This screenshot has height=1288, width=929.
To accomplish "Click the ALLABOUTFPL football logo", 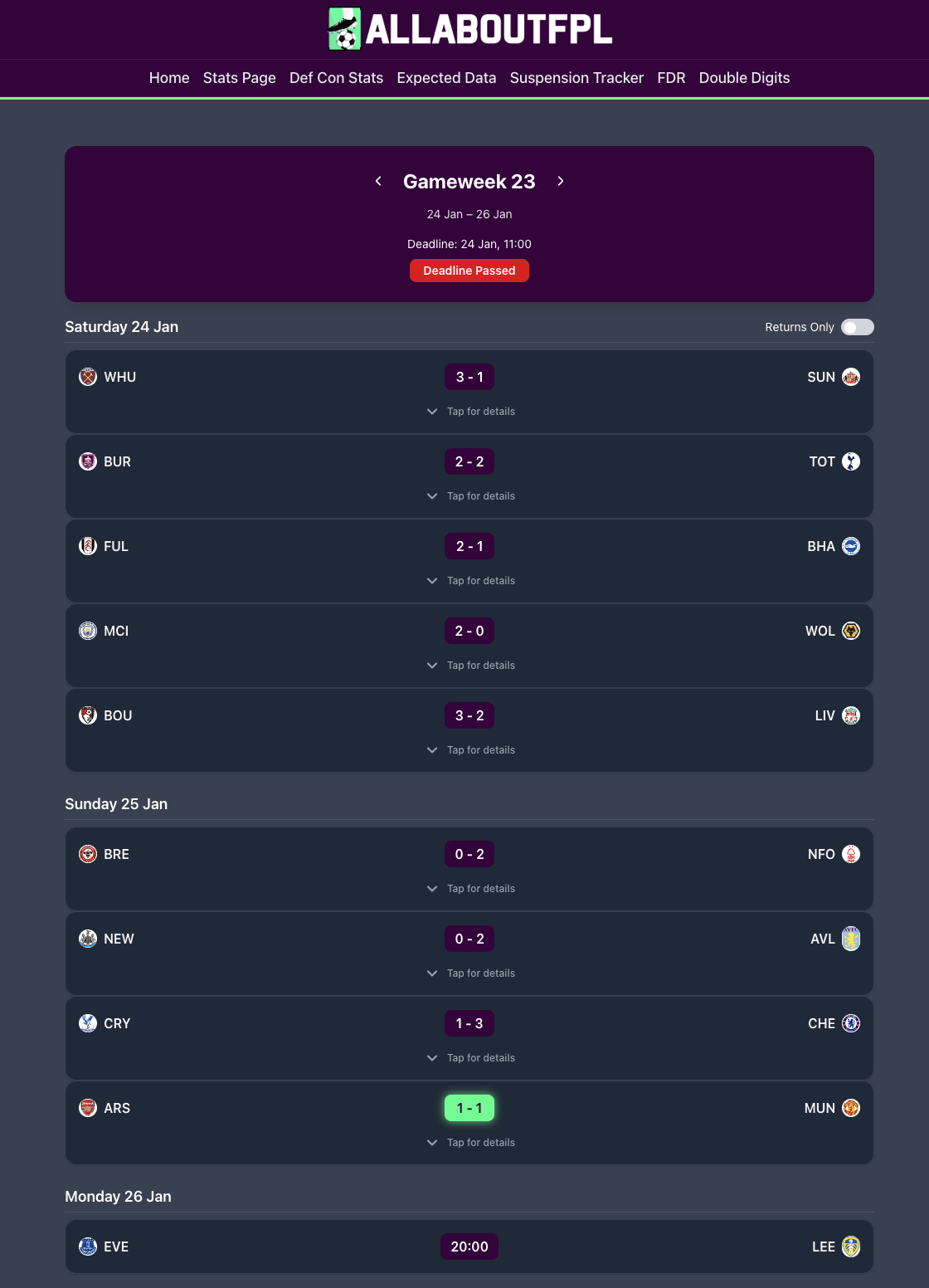I will pos(343,29).
